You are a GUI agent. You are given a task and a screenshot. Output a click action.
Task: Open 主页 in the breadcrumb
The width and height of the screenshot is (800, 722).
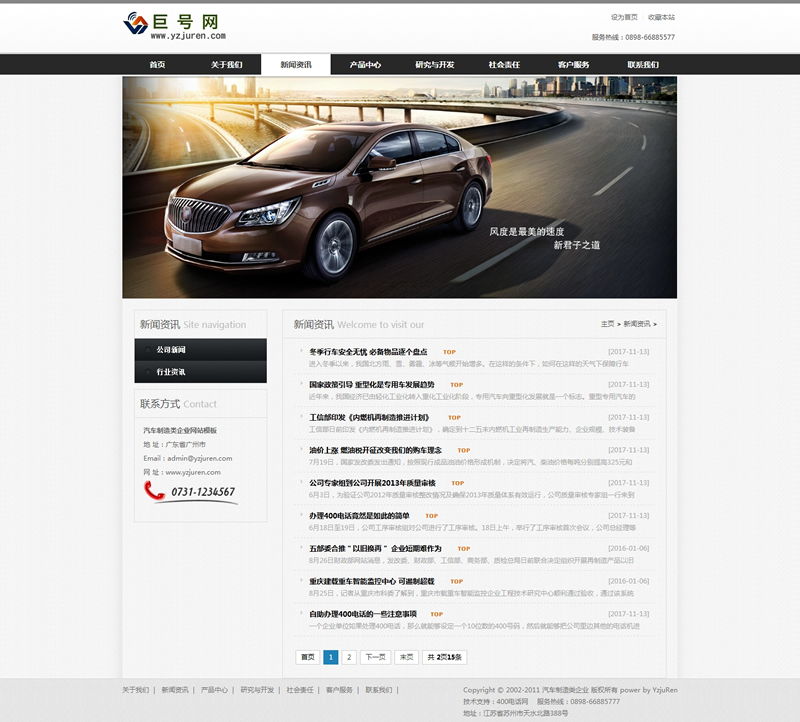pyautogui.click(x=607, y=324)
